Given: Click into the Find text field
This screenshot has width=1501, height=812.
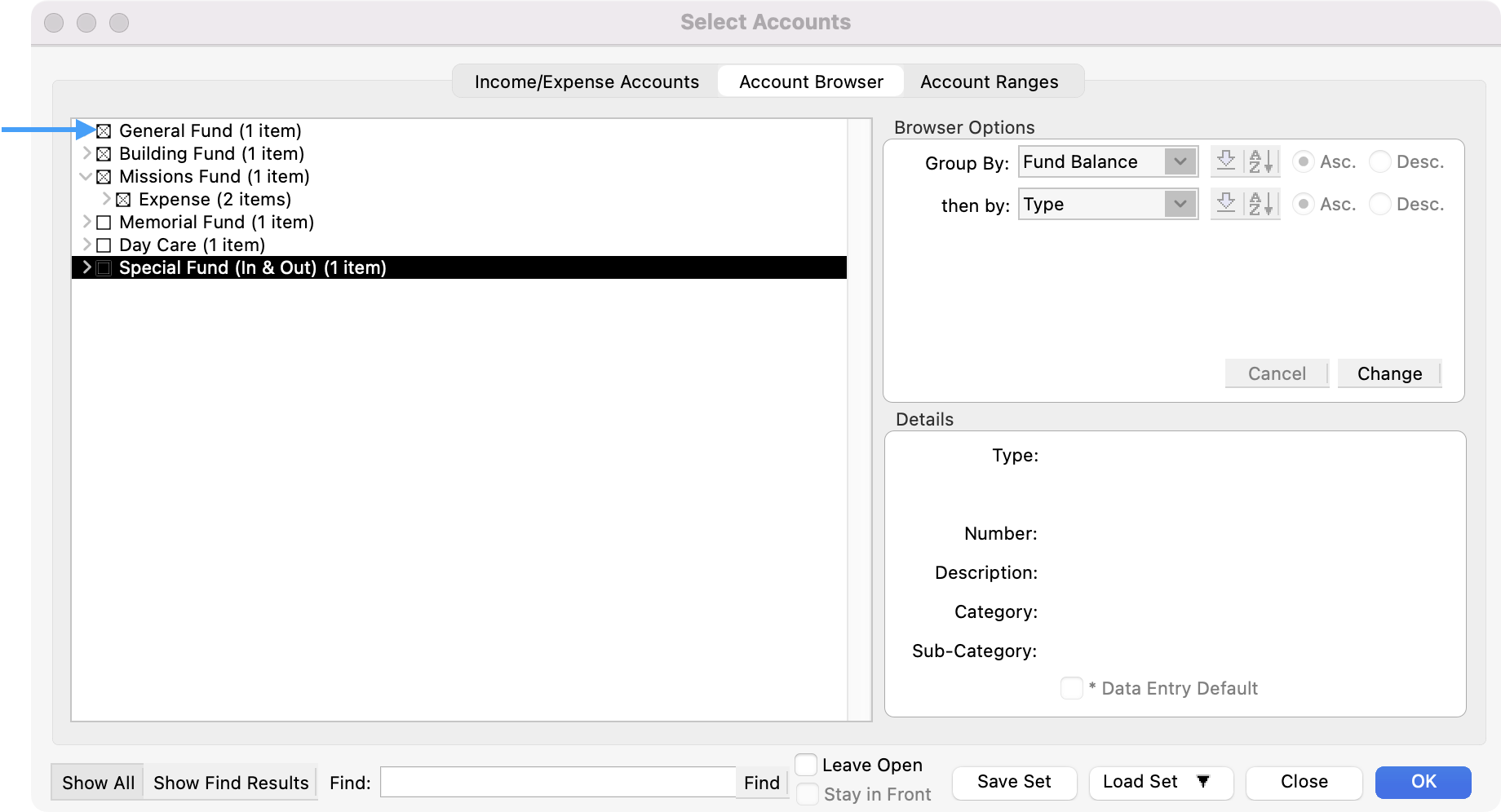Looking at the screenshot, I should click(x=558, y=783).
